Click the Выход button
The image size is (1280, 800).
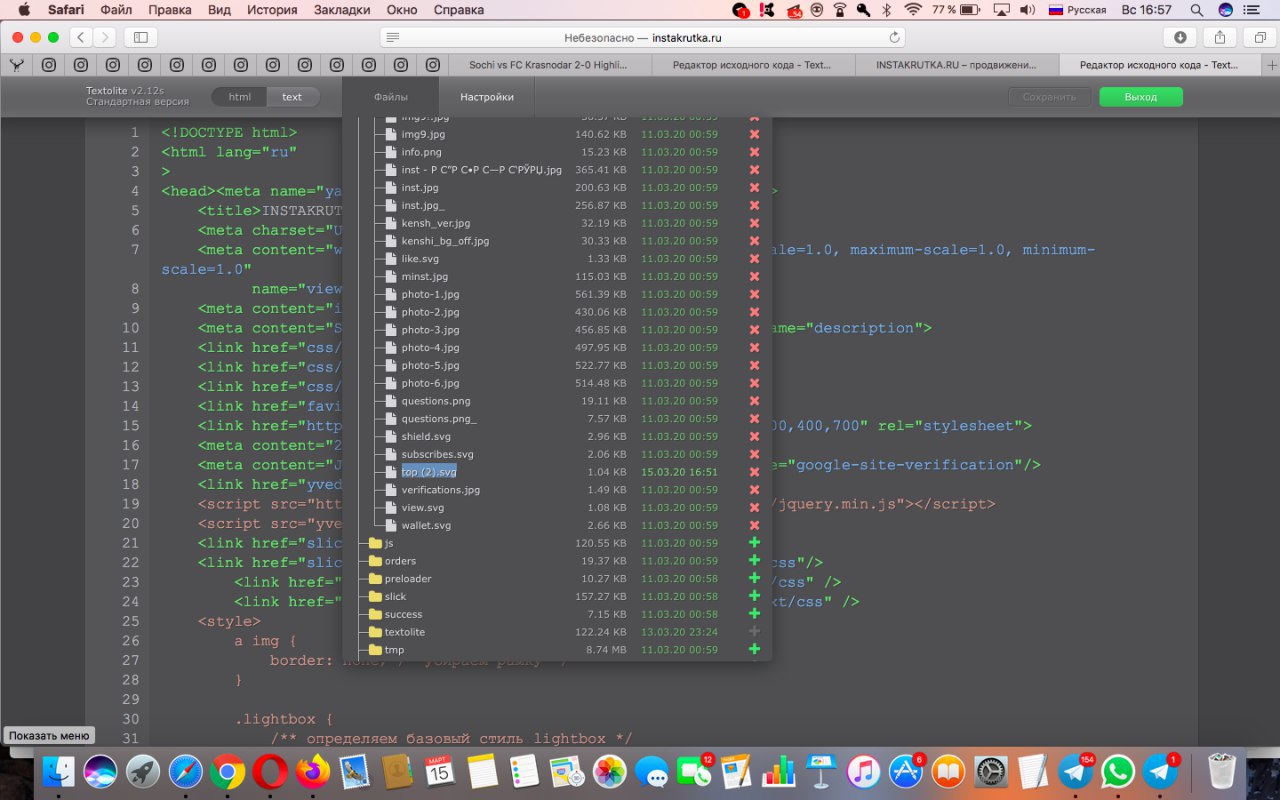(x=1141, y=97)
